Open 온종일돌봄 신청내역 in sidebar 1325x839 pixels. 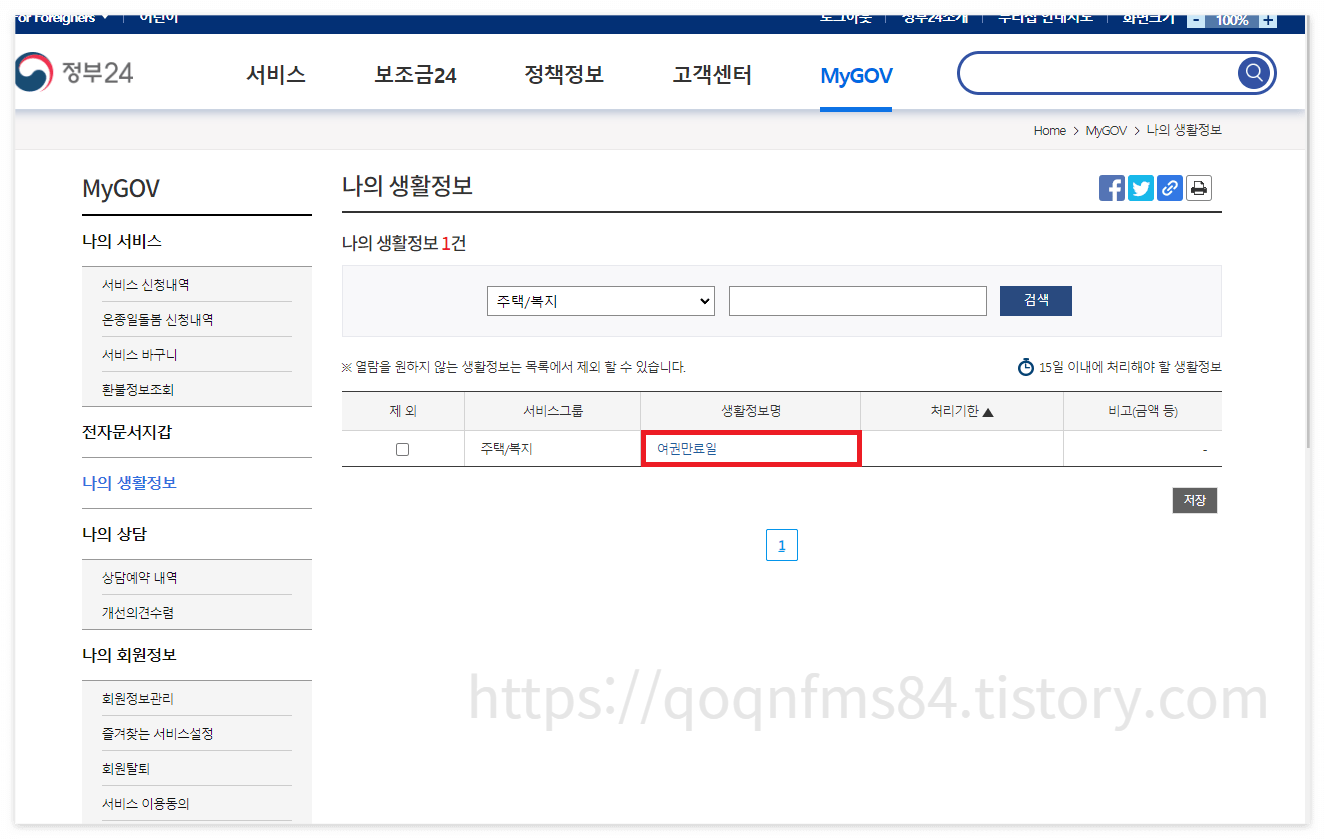[x=157, y=320]
